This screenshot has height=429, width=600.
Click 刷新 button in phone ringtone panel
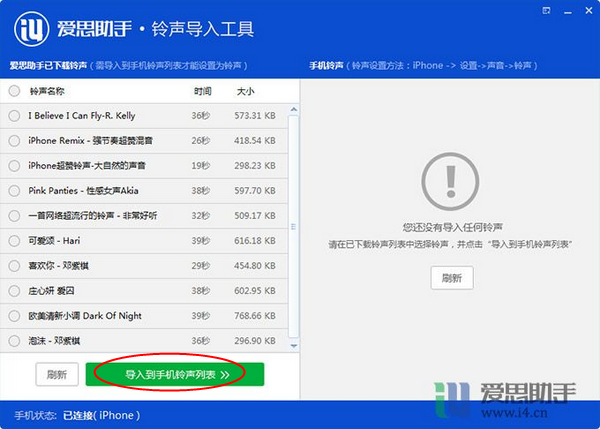pyautogui.click(x=452, y=278)
